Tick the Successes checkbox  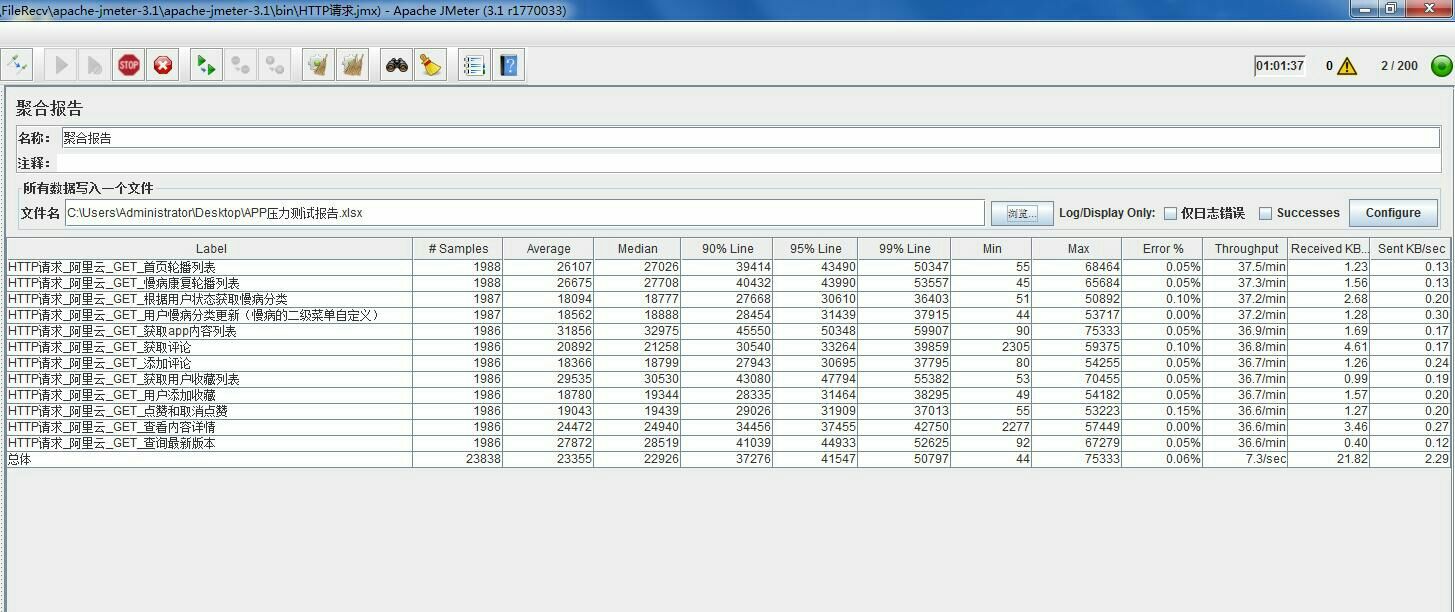(1265, 213)
